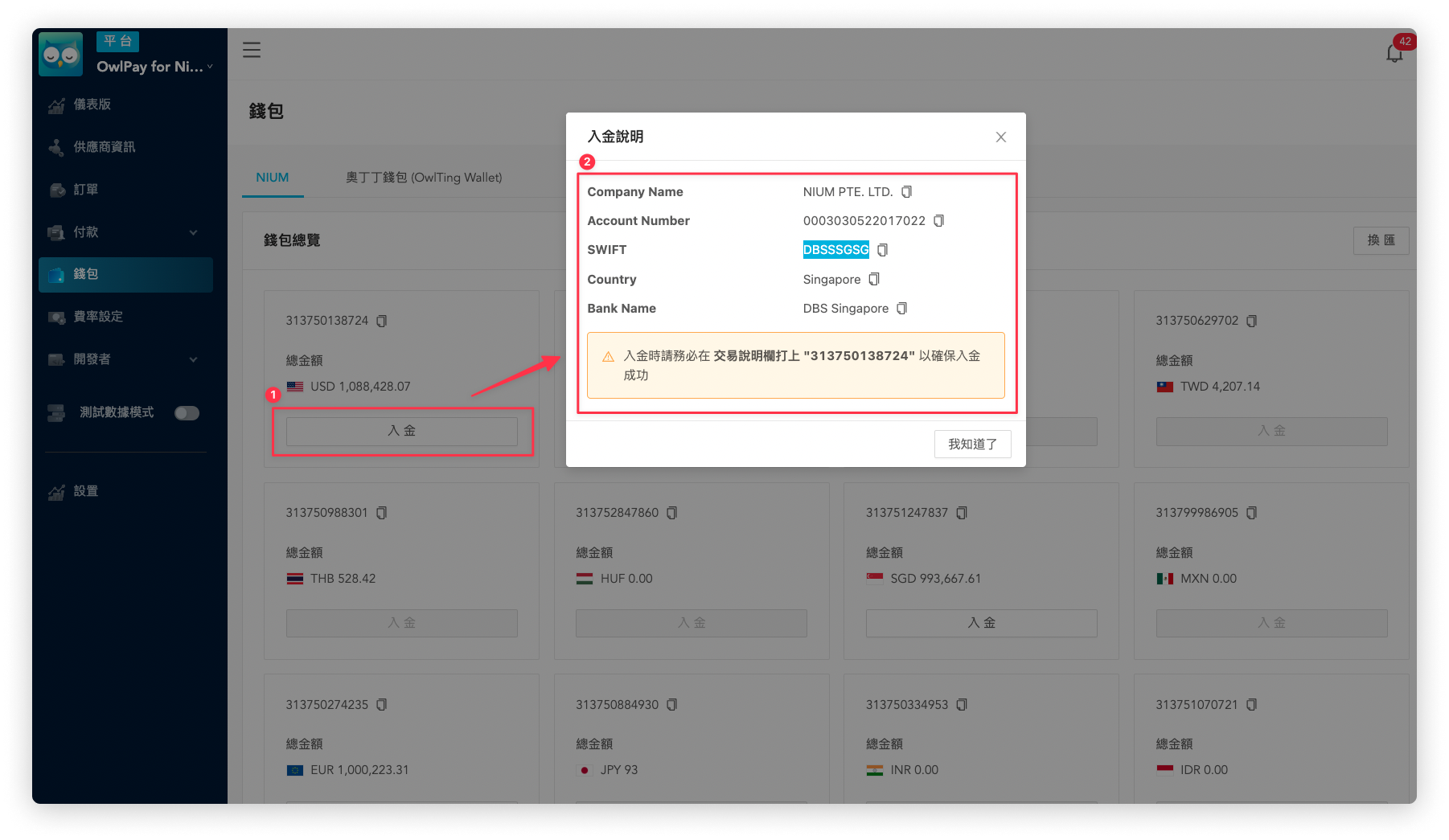Expand the 付款 sidebar submenu
Image resolution: width=1449 pixels, height=840 pixels.
click(125, 232)
